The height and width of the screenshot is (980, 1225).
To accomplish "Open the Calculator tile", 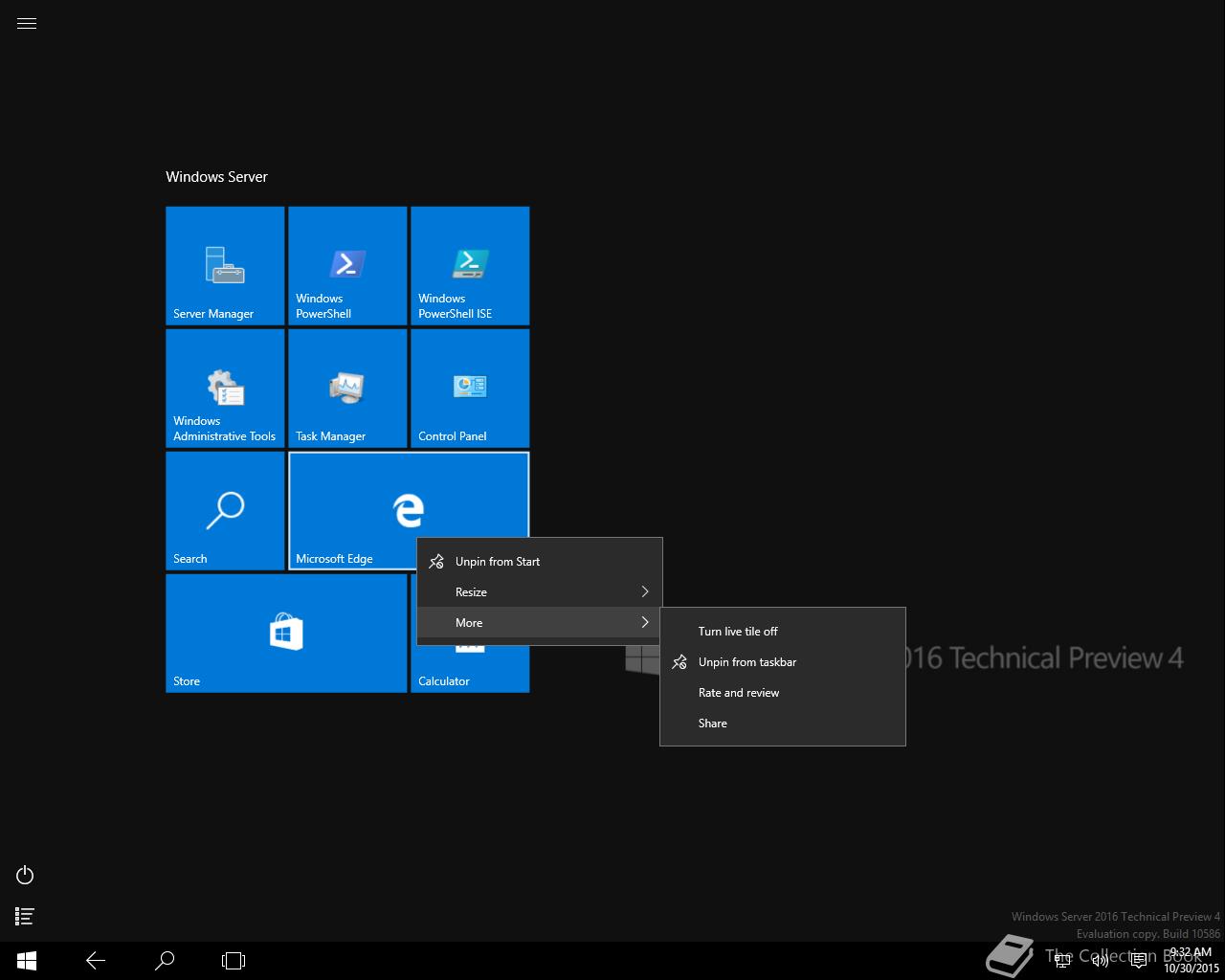I will click(x=470, y=670).
